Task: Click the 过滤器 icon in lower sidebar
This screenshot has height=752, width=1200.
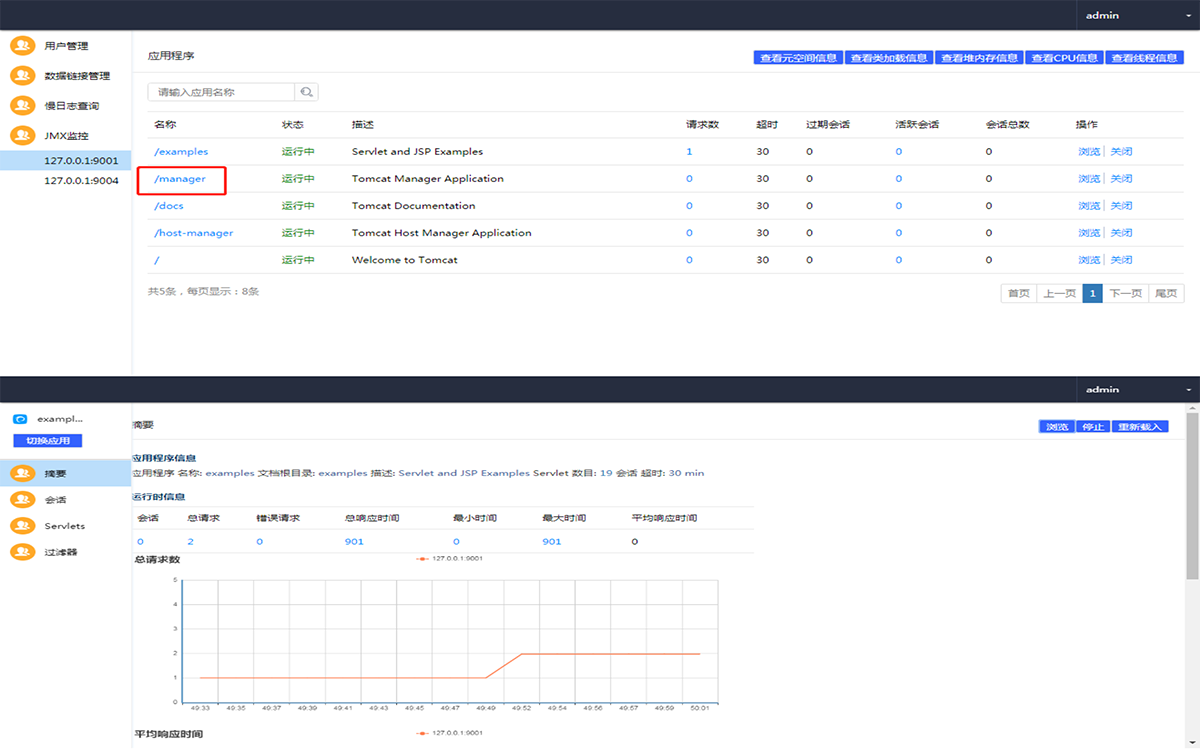Action: [22, 552]
